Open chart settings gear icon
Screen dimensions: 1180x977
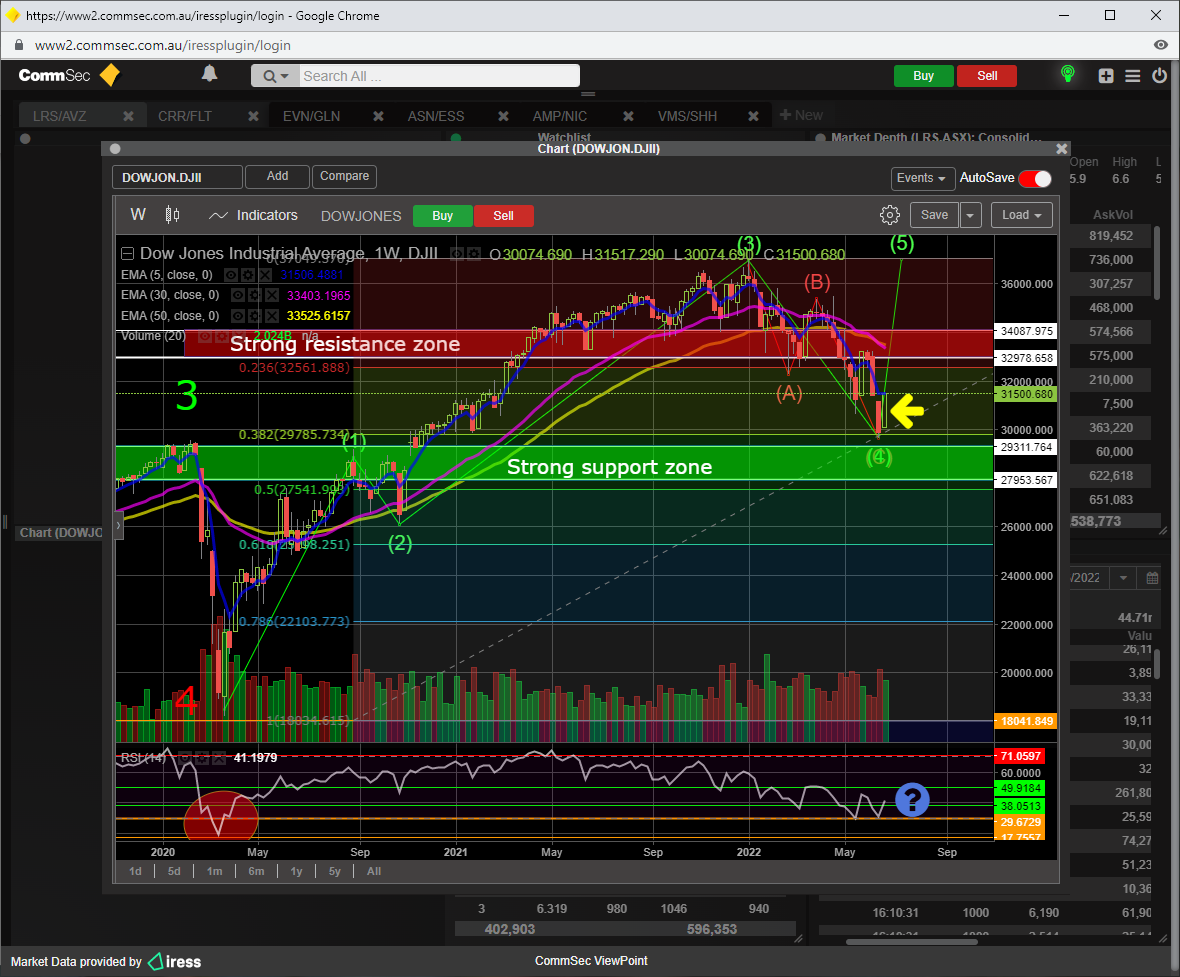tap(890, 215)
